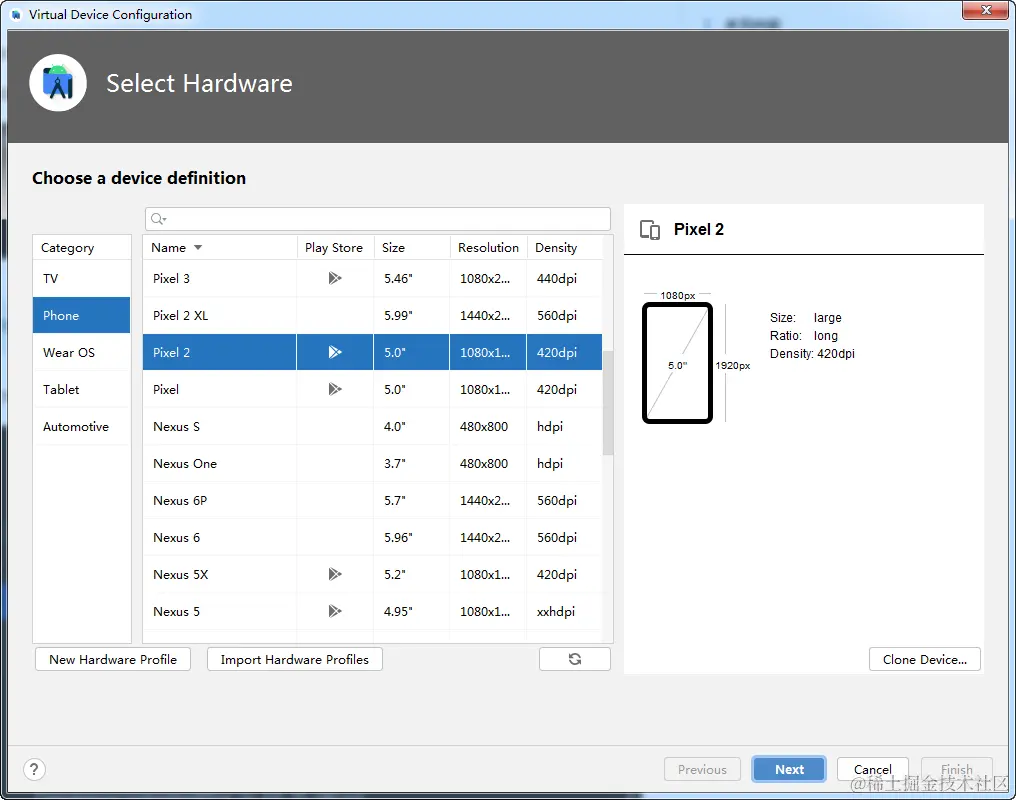The image size is (1016, 800).
Task: Sort by Density column header
Action: click(564, 247)
